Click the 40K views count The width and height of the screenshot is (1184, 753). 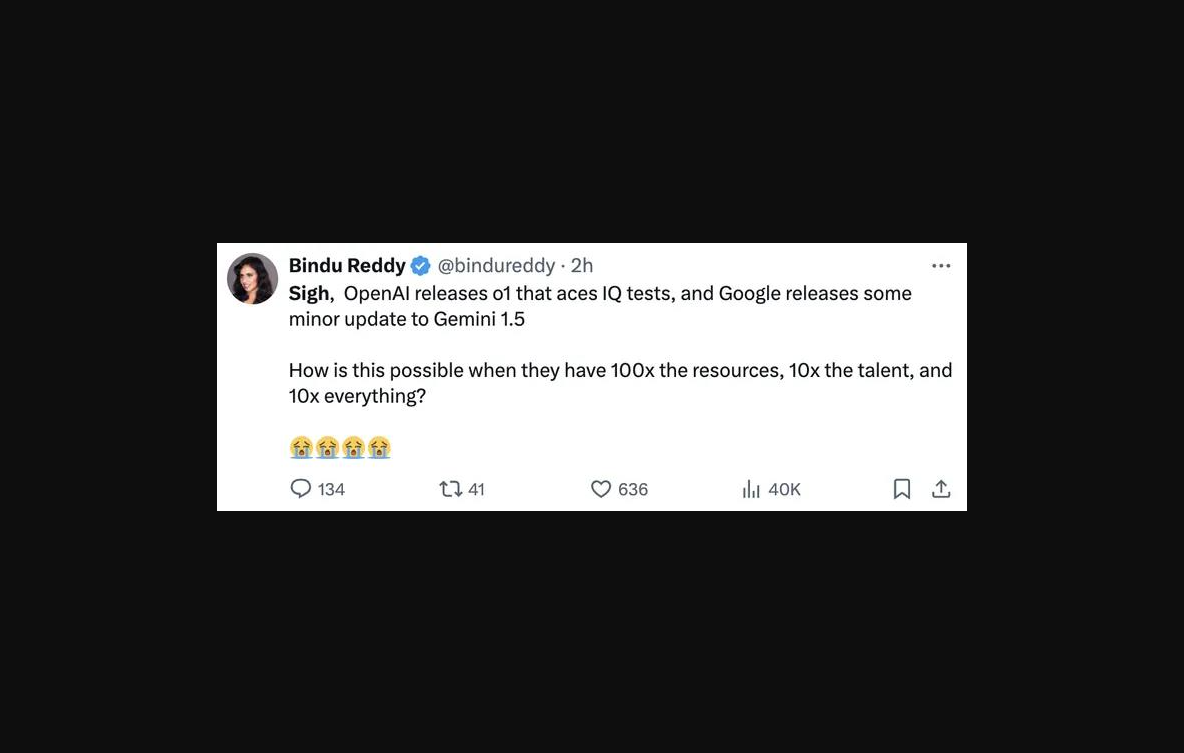point(785,489)
